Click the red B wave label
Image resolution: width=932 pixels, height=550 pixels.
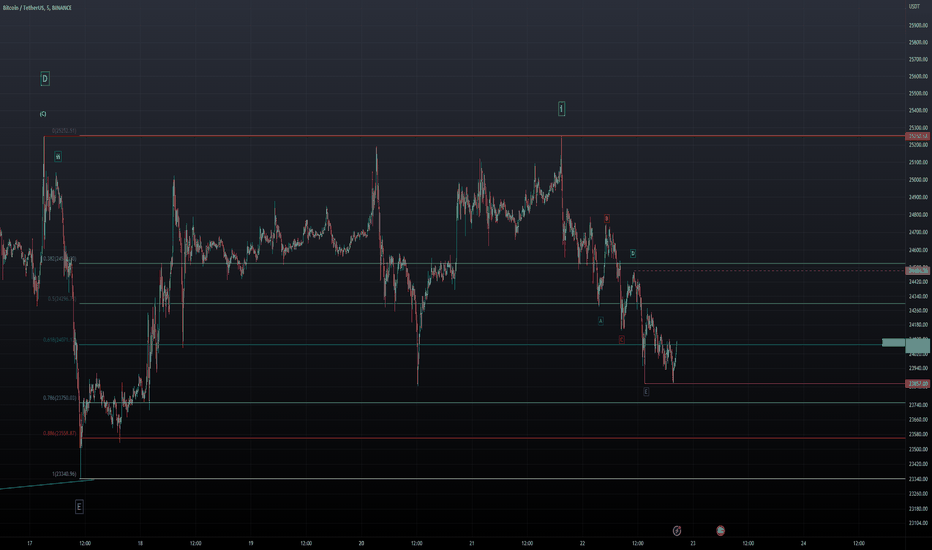(606, 218)
